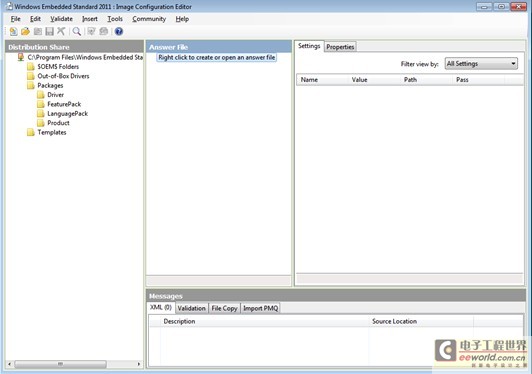Sort by the Name column header
532x374 pixels.
pyautogui.click(x=322, y=80)
